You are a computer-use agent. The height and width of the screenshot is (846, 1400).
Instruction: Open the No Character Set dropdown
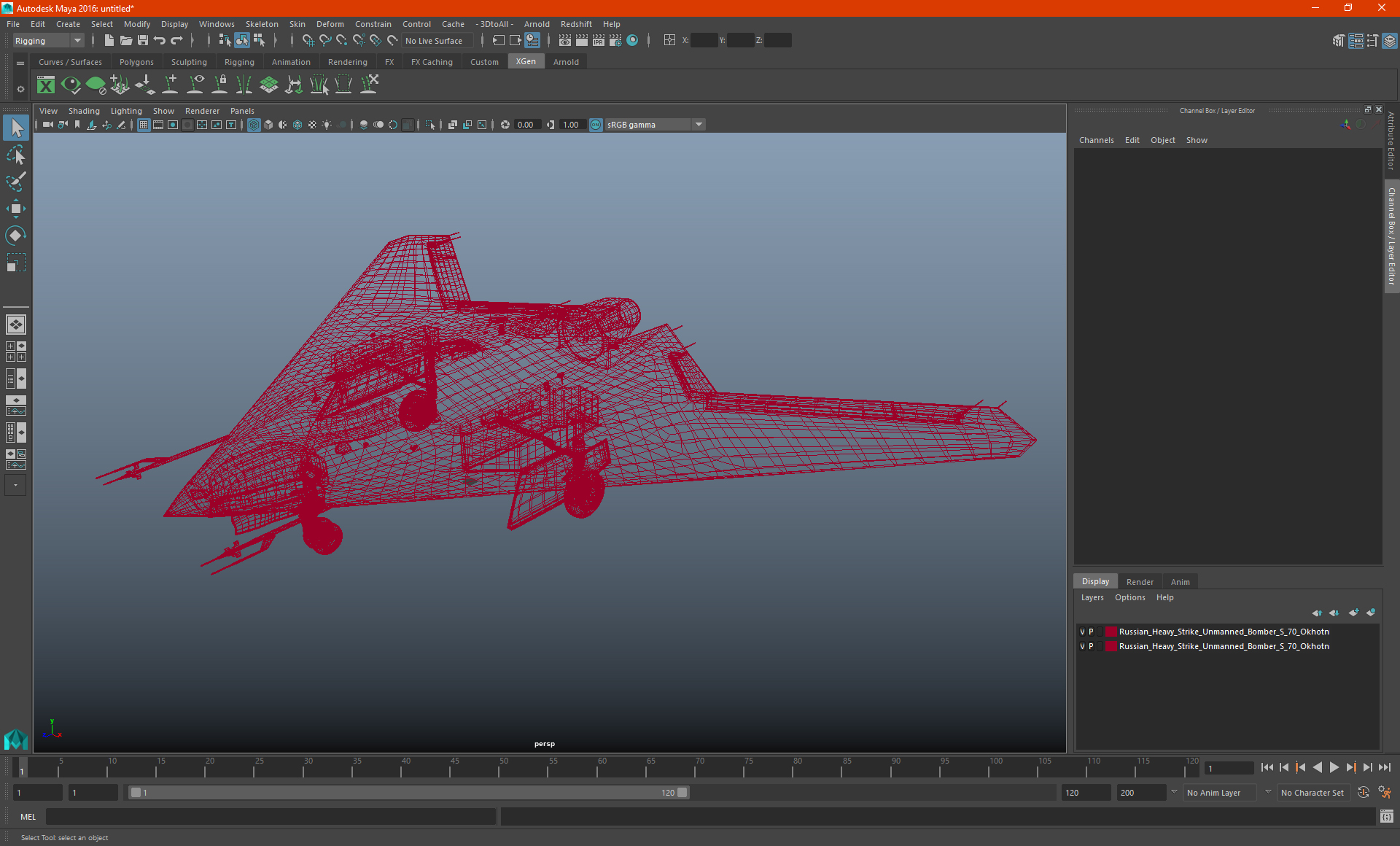point(1314,793)
